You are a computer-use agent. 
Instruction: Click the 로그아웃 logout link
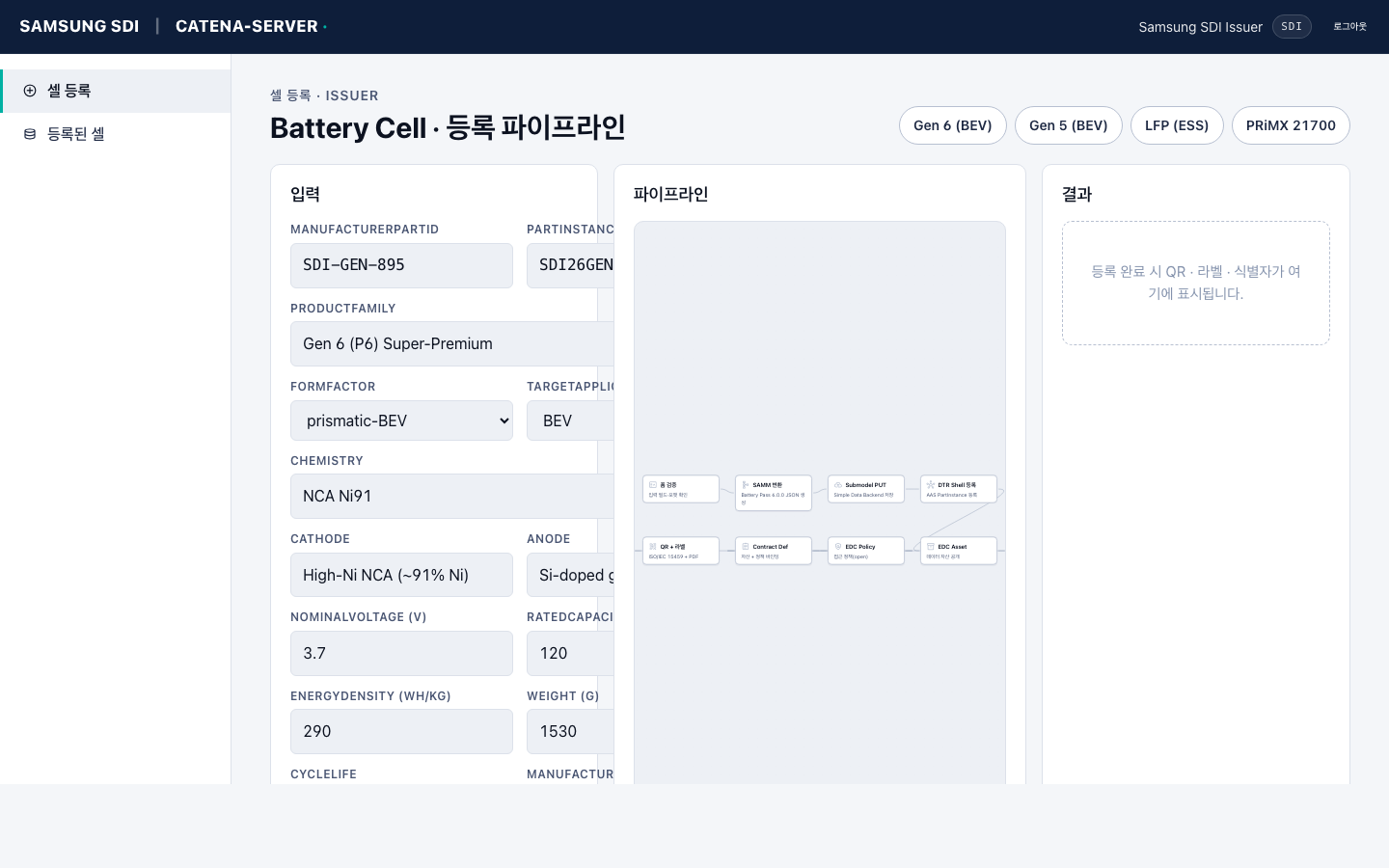click(x=1349, y=27)
